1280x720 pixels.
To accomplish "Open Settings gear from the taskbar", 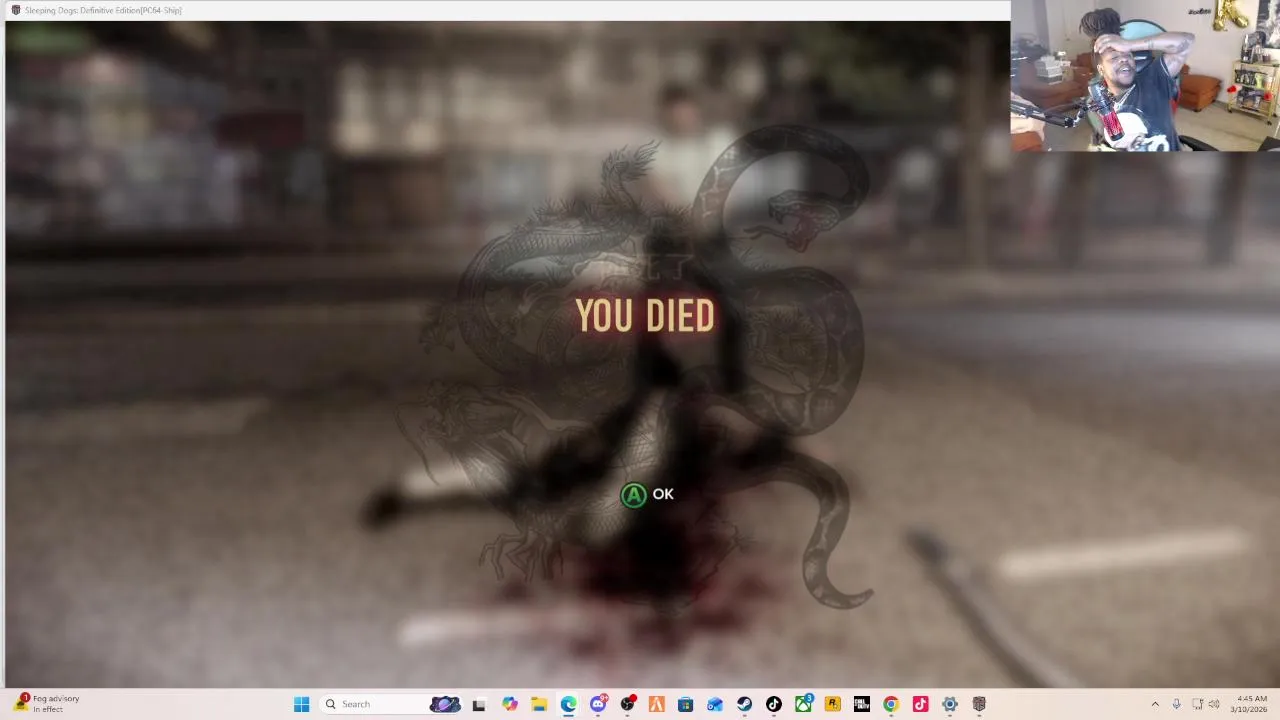I will 949,704.
